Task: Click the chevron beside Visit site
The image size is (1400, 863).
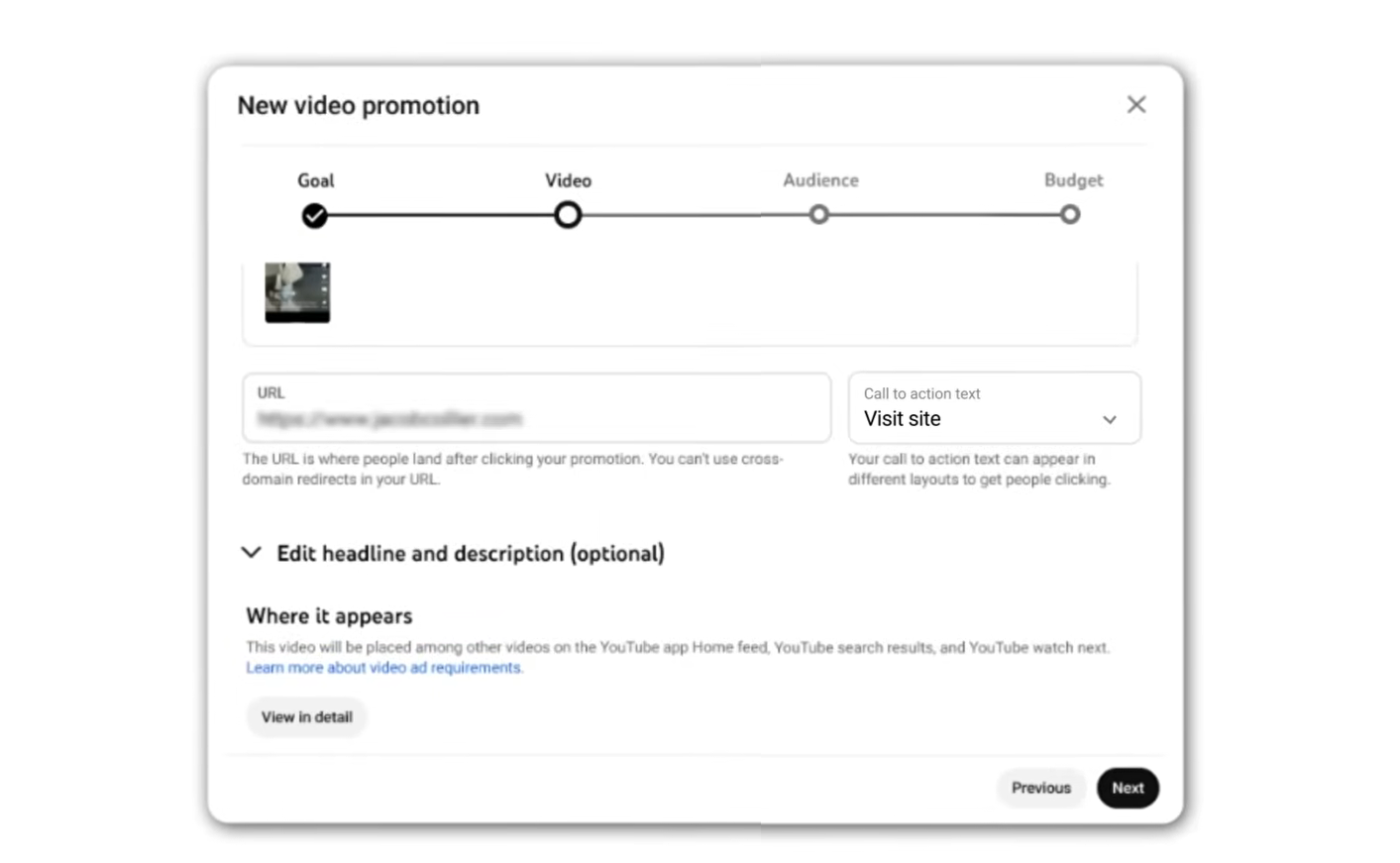Action: coord(1110,420)
